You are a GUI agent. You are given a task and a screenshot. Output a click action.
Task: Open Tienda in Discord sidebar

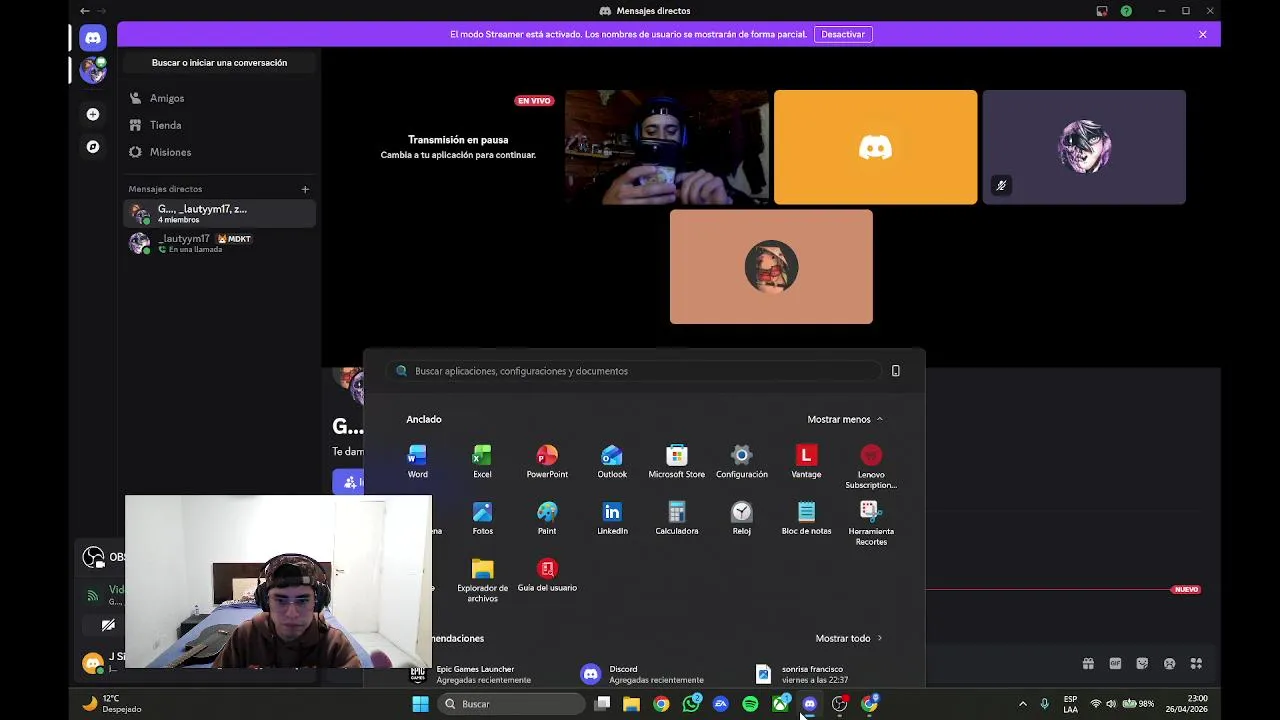click(x=219, y=125)
